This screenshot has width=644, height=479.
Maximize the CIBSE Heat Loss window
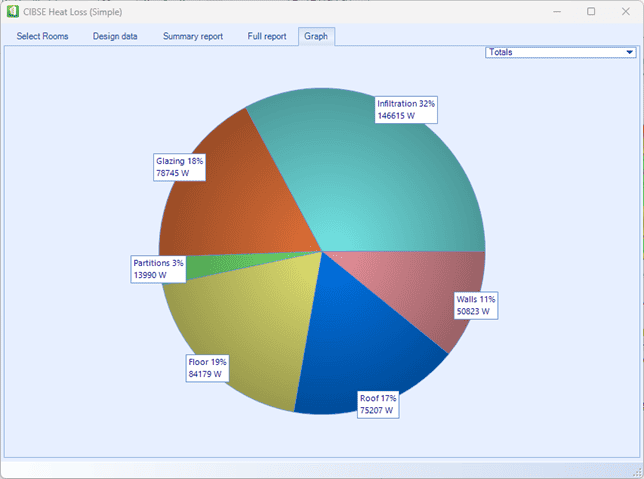(x=591, y=11)
